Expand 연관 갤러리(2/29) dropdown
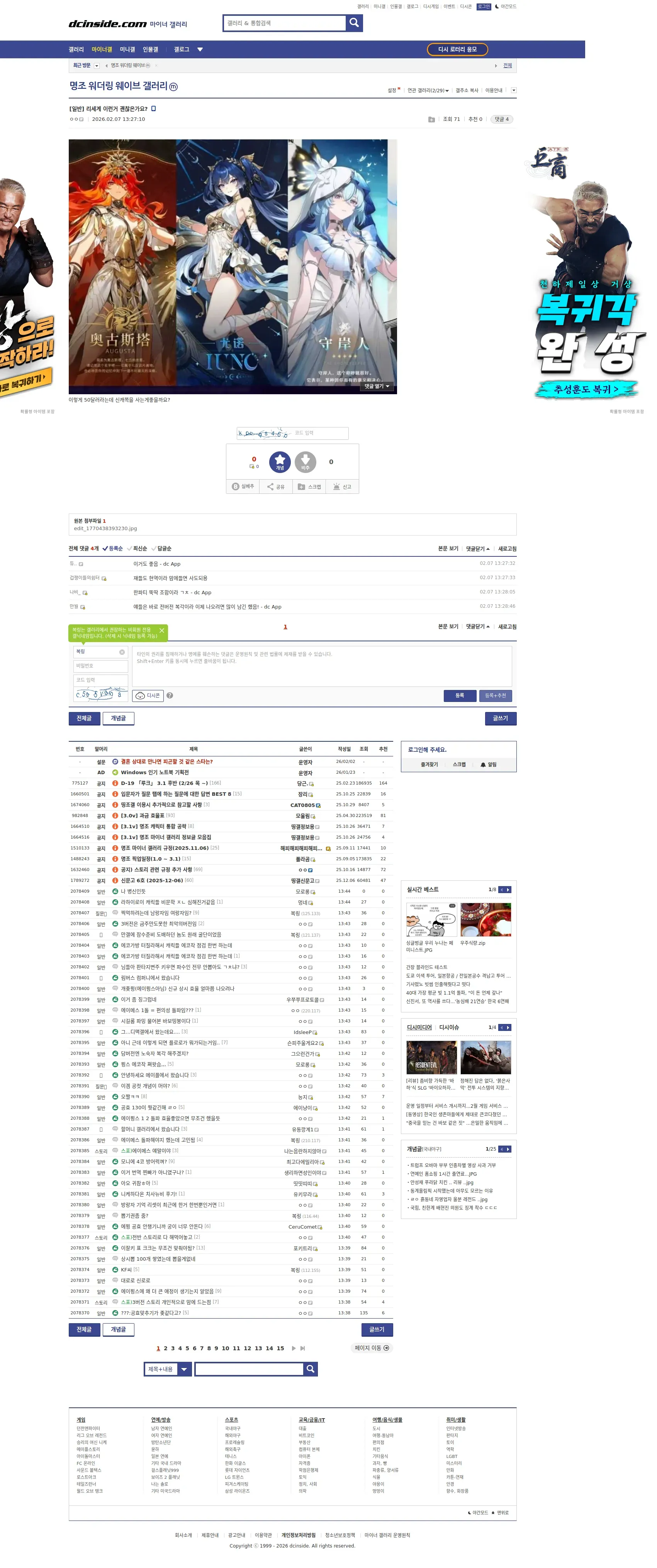The width and height of the screenshot is (657, 1568). [428, 91]
